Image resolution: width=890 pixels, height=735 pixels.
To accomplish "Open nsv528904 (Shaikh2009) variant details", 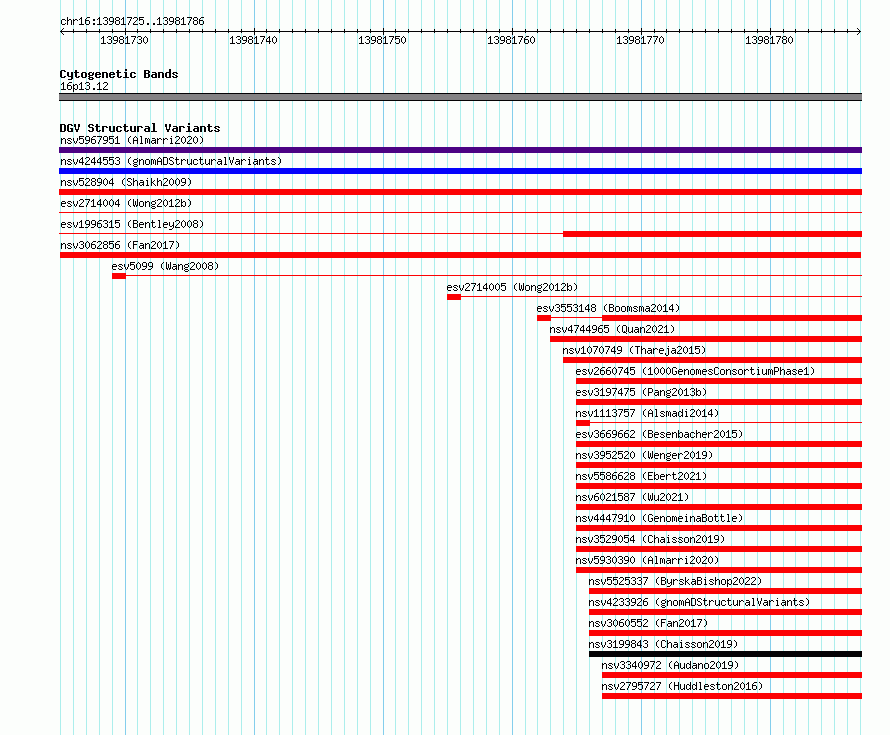I will [x=126, y=182].
